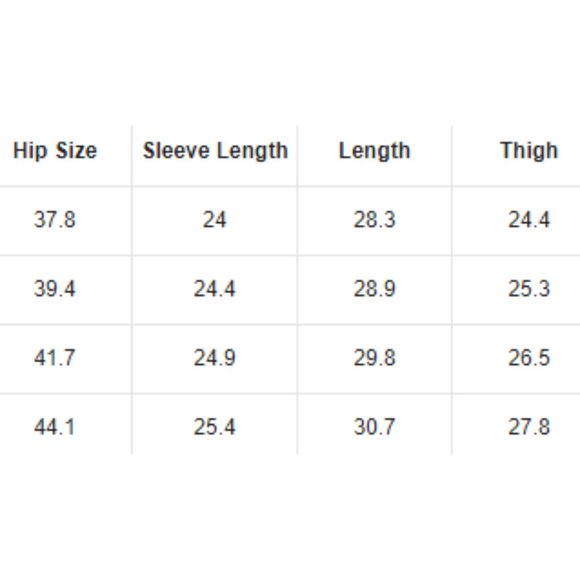
Task: Select length value 28.3
Action: coord(374,219)
